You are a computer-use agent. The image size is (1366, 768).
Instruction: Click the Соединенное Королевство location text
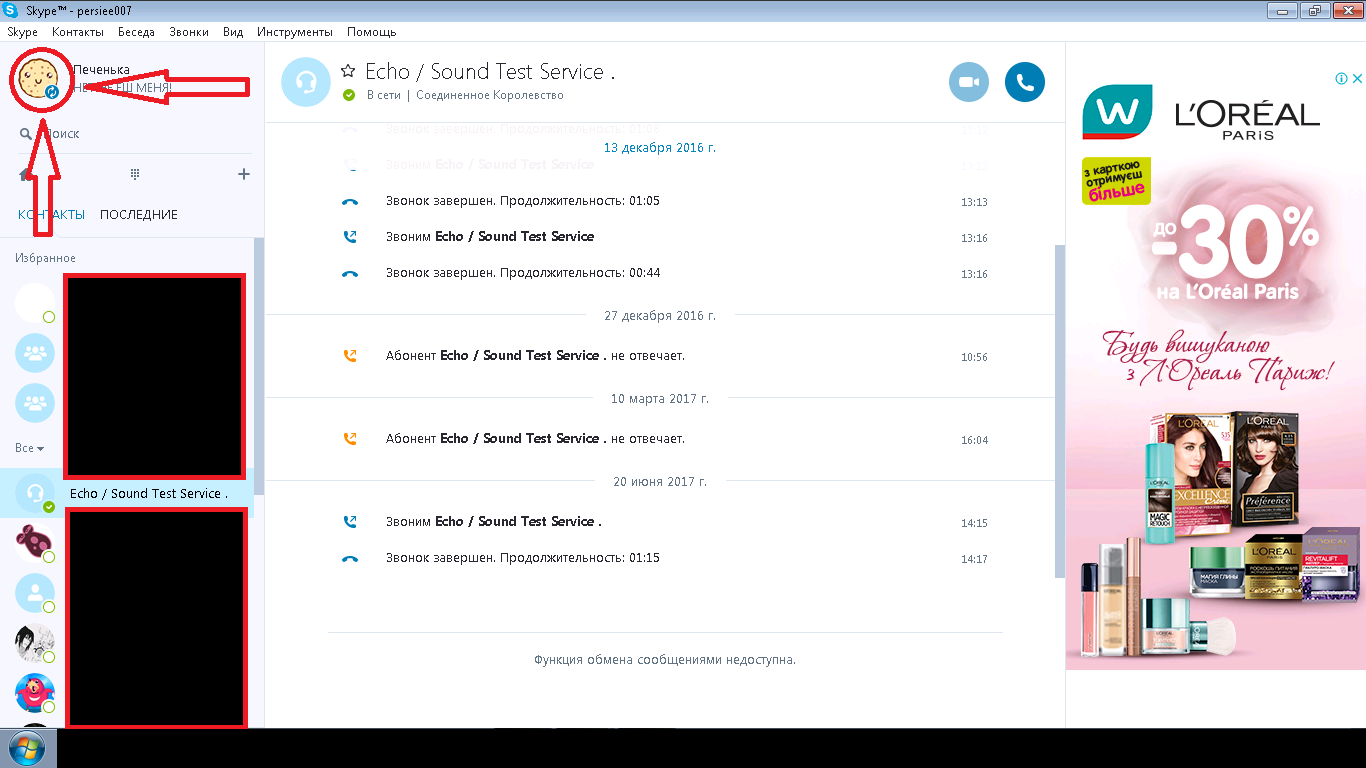point(490,95)
